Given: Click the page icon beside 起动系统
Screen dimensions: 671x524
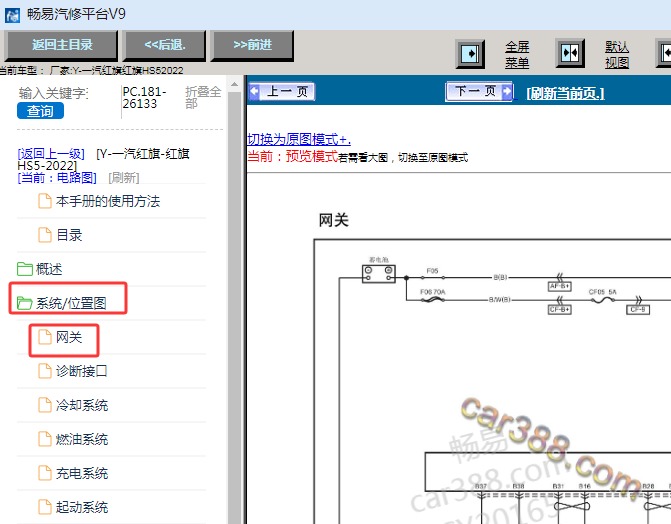Looking at the screenshot, I should coord(45,507).
